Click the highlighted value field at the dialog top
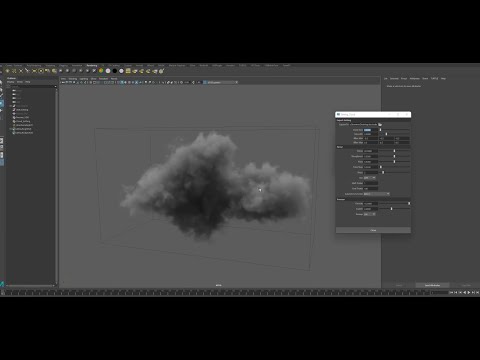The image size is (480, 360). pyautogui.click(x=371, y=130)
